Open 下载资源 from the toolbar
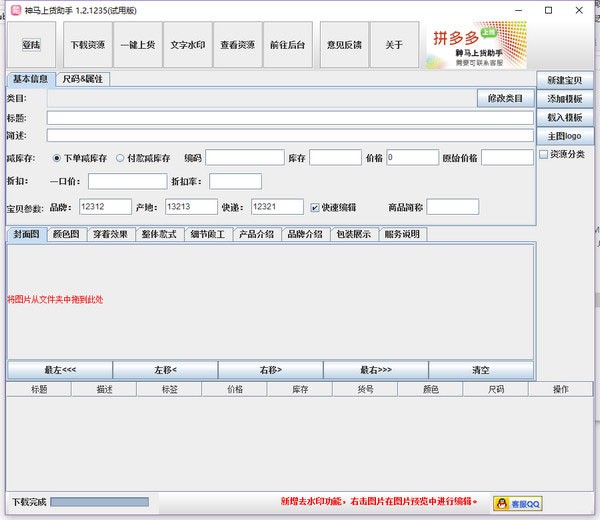Viewport: 600px width, 520px height. [x=88, y=45]
